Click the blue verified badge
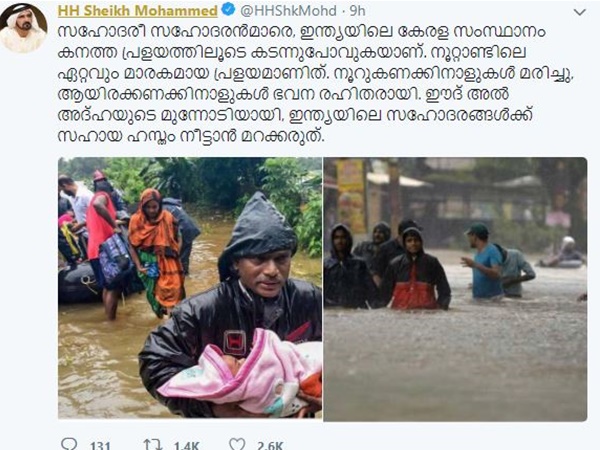This screenshot has height=450, width=600. [x=228, y=10]
